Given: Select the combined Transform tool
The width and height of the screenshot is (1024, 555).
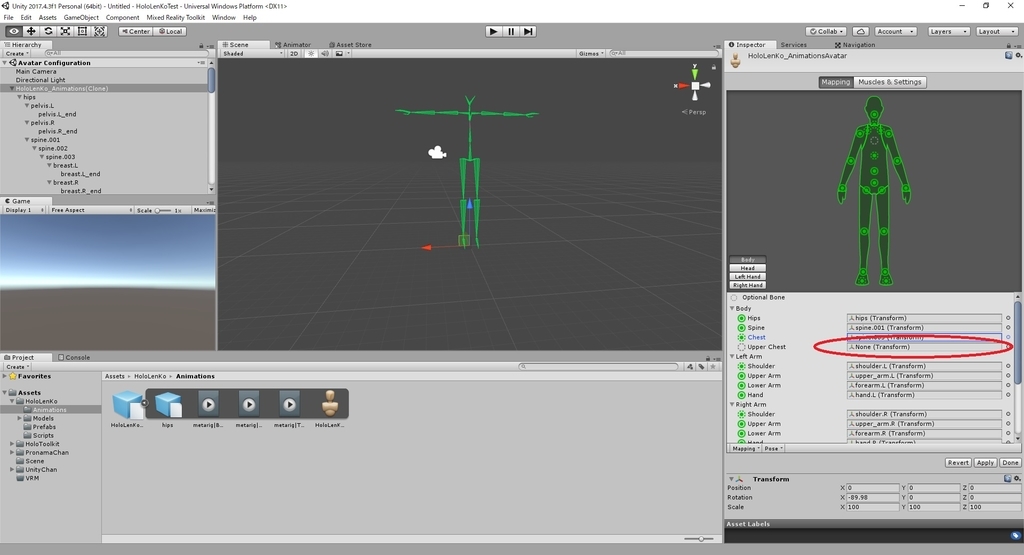Looking at the screenshot, I should click(99, 31).
